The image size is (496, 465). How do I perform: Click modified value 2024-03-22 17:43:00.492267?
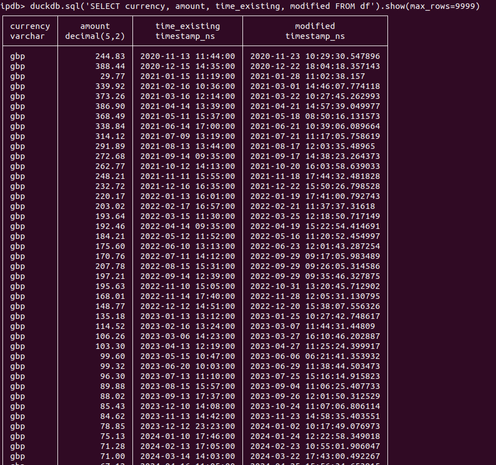coord(315,456)
